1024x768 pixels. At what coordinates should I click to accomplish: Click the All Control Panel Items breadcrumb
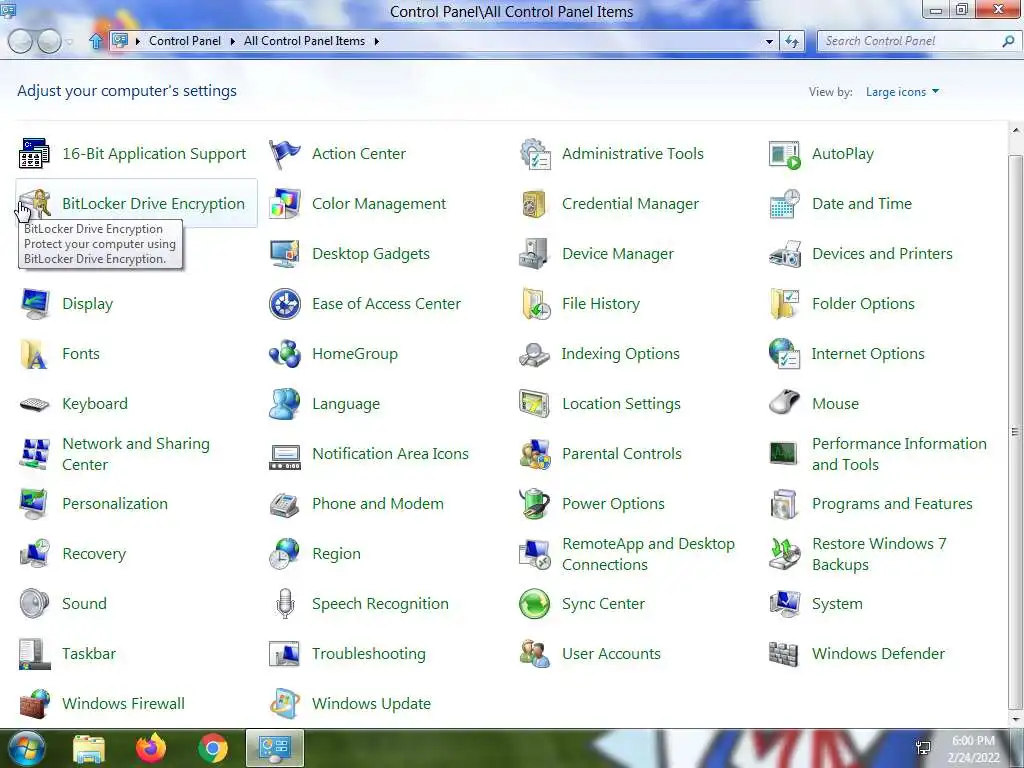[304, 41]
